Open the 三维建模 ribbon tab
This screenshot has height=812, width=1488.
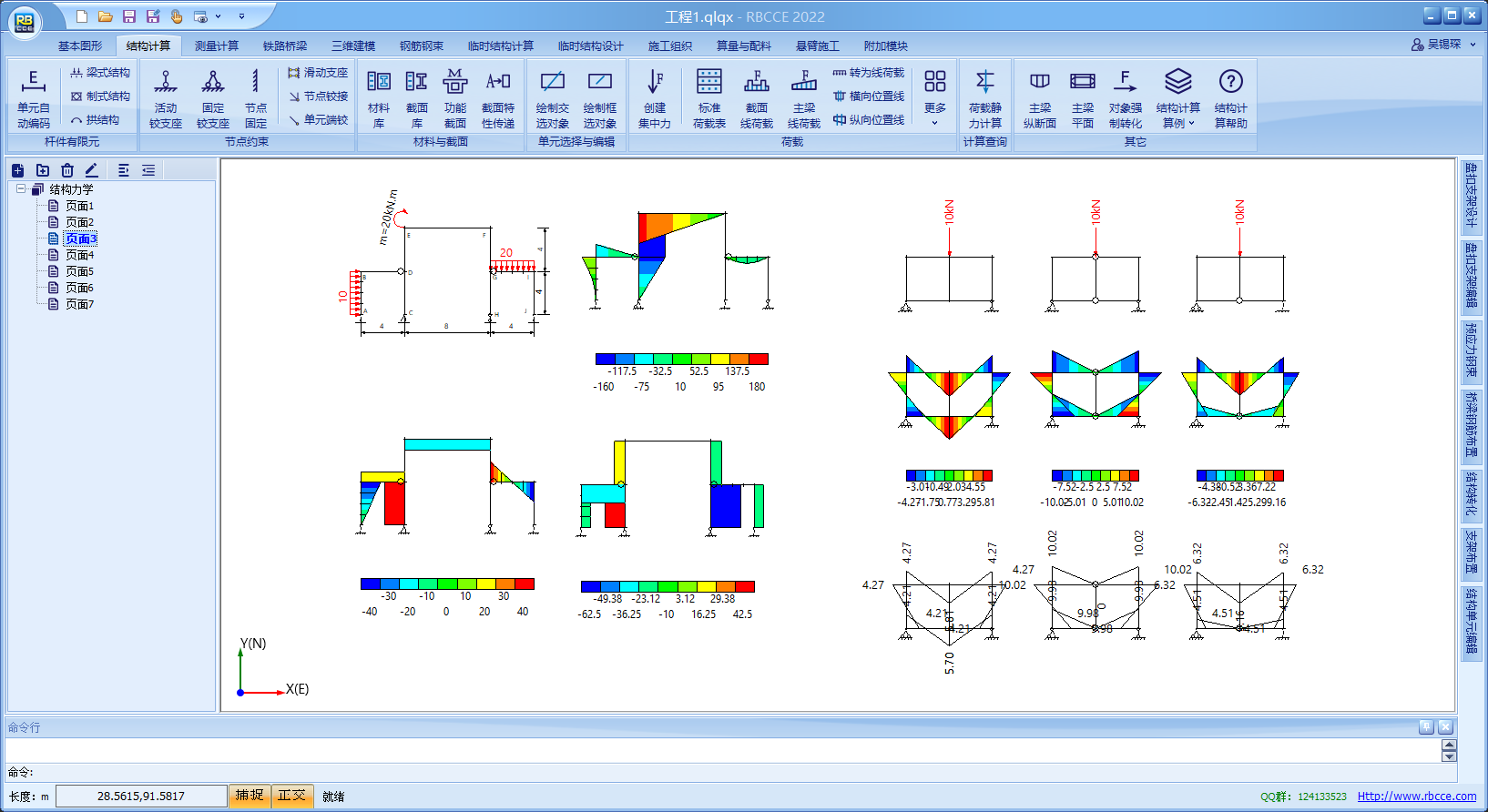click(x=353, y=46)
